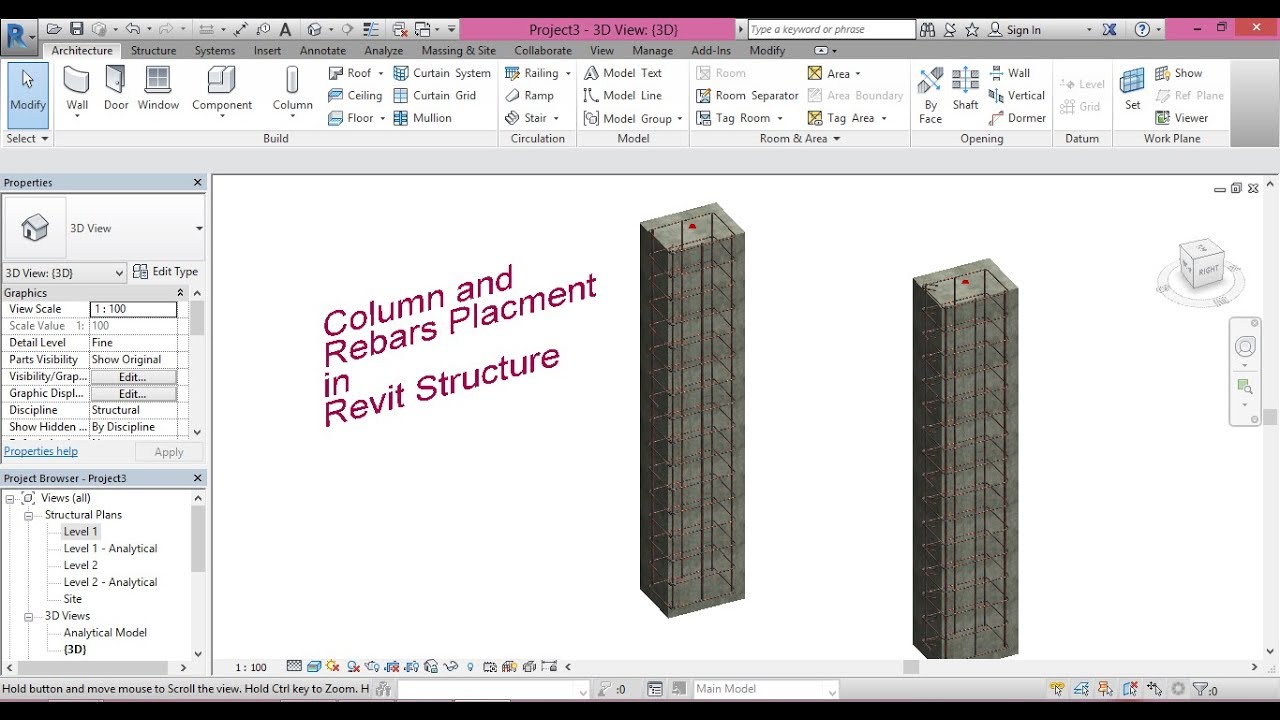Close the Properties palette
Screen dimensions: 1280x720
tap(197, 183)
